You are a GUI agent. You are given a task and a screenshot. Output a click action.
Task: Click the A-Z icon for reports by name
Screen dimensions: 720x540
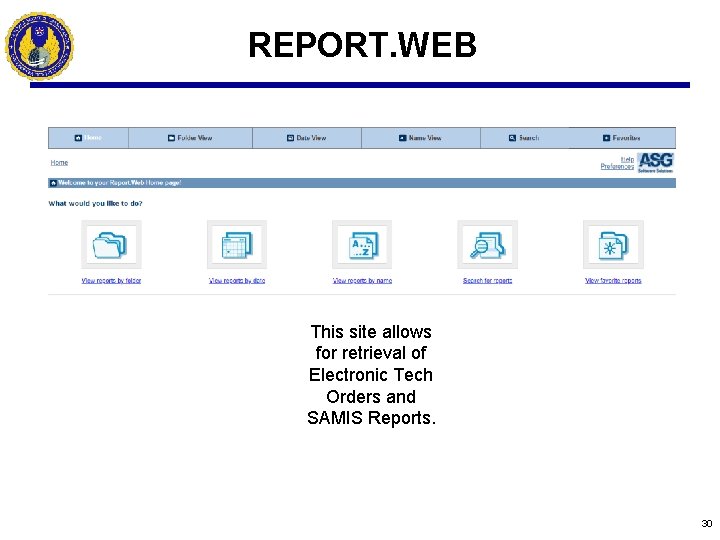pos(362,245)
